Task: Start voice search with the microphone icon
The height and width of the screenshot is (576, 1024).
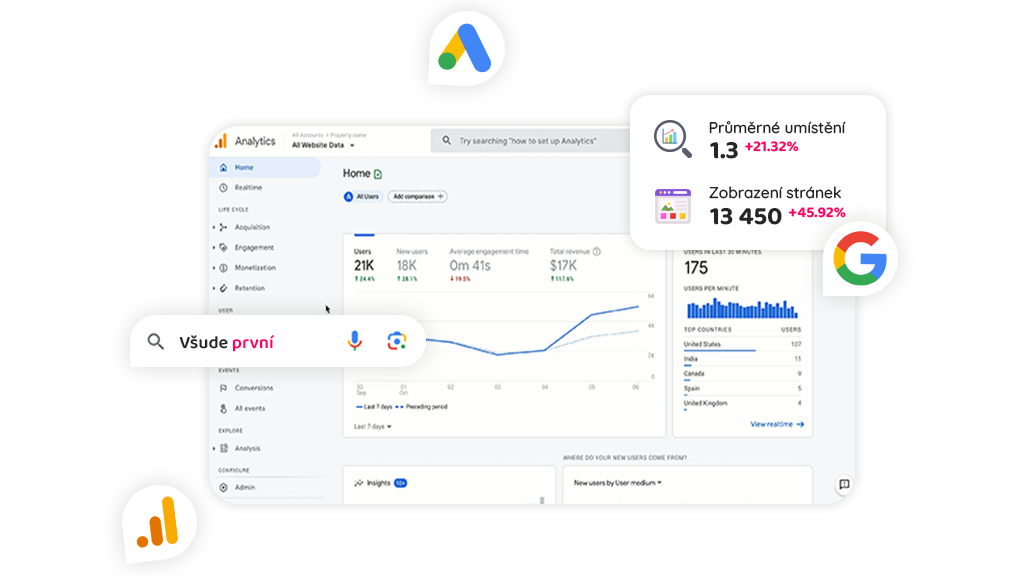Action: (355, 341)
